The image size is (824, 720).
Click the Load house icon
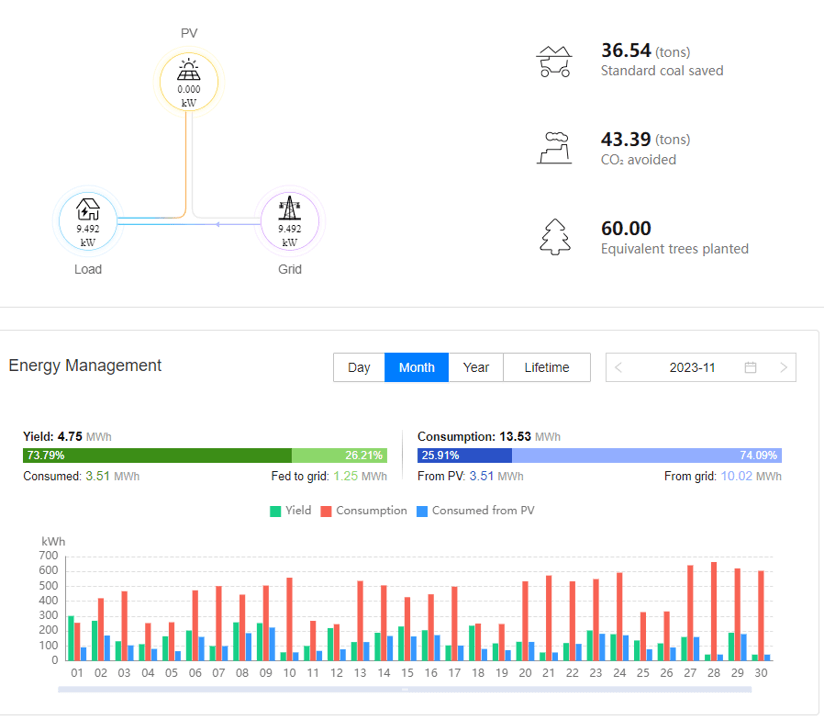[88, 209]
